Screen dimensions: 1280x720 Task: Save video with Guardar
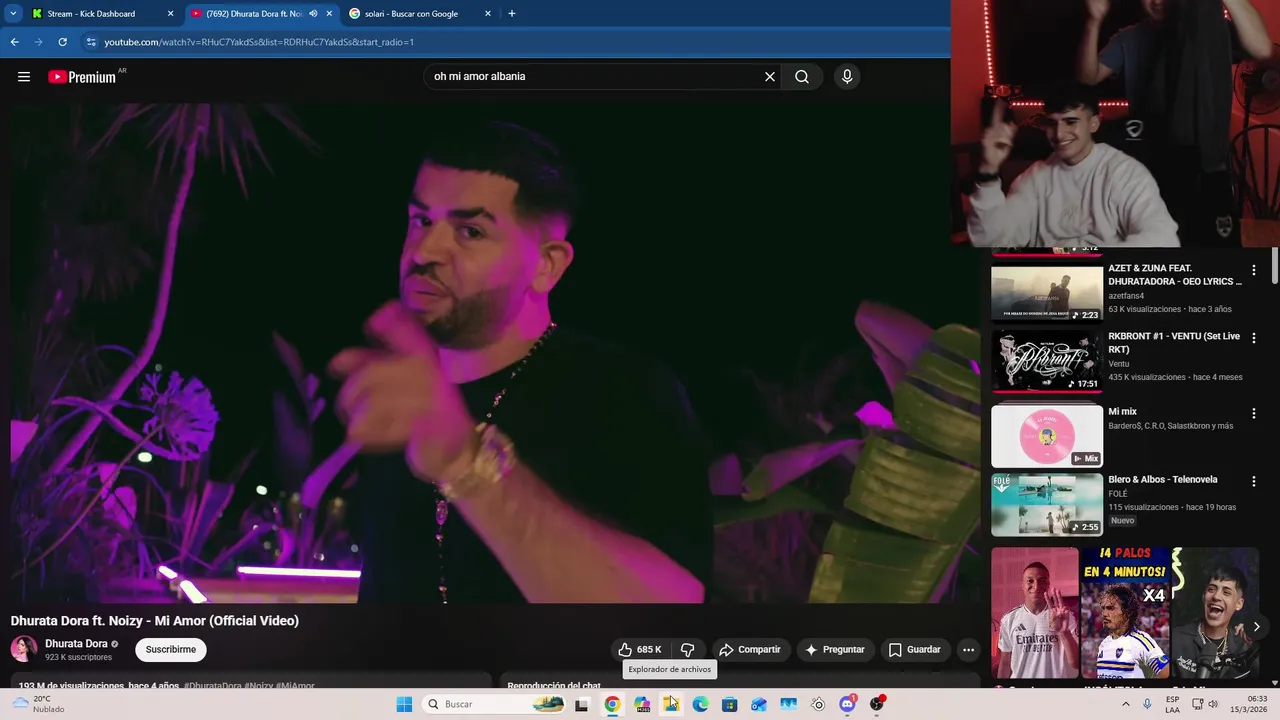pos(915,650)
